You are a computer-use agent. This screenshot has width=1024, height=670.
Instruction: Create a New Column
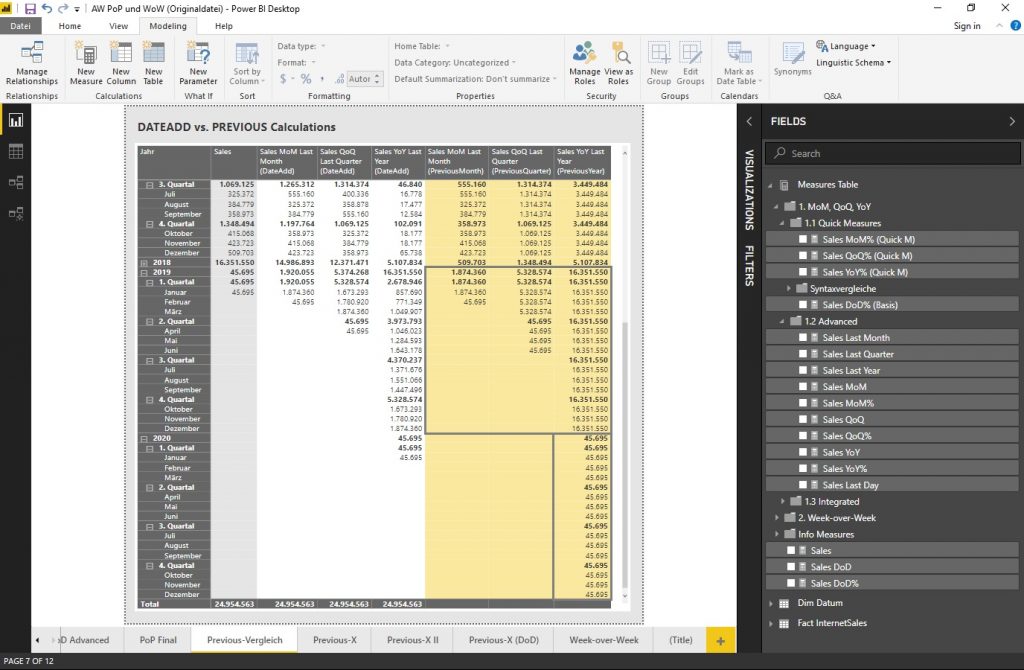point(122,63)
